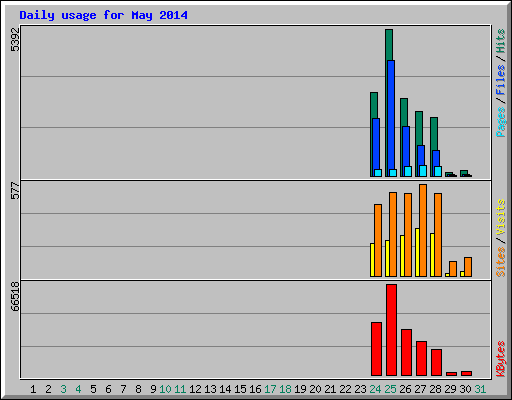Image resolution: width=512 pixels, height=400 pixels.
Task: Click day 26 on the x-axis
Action: point(405,389)
